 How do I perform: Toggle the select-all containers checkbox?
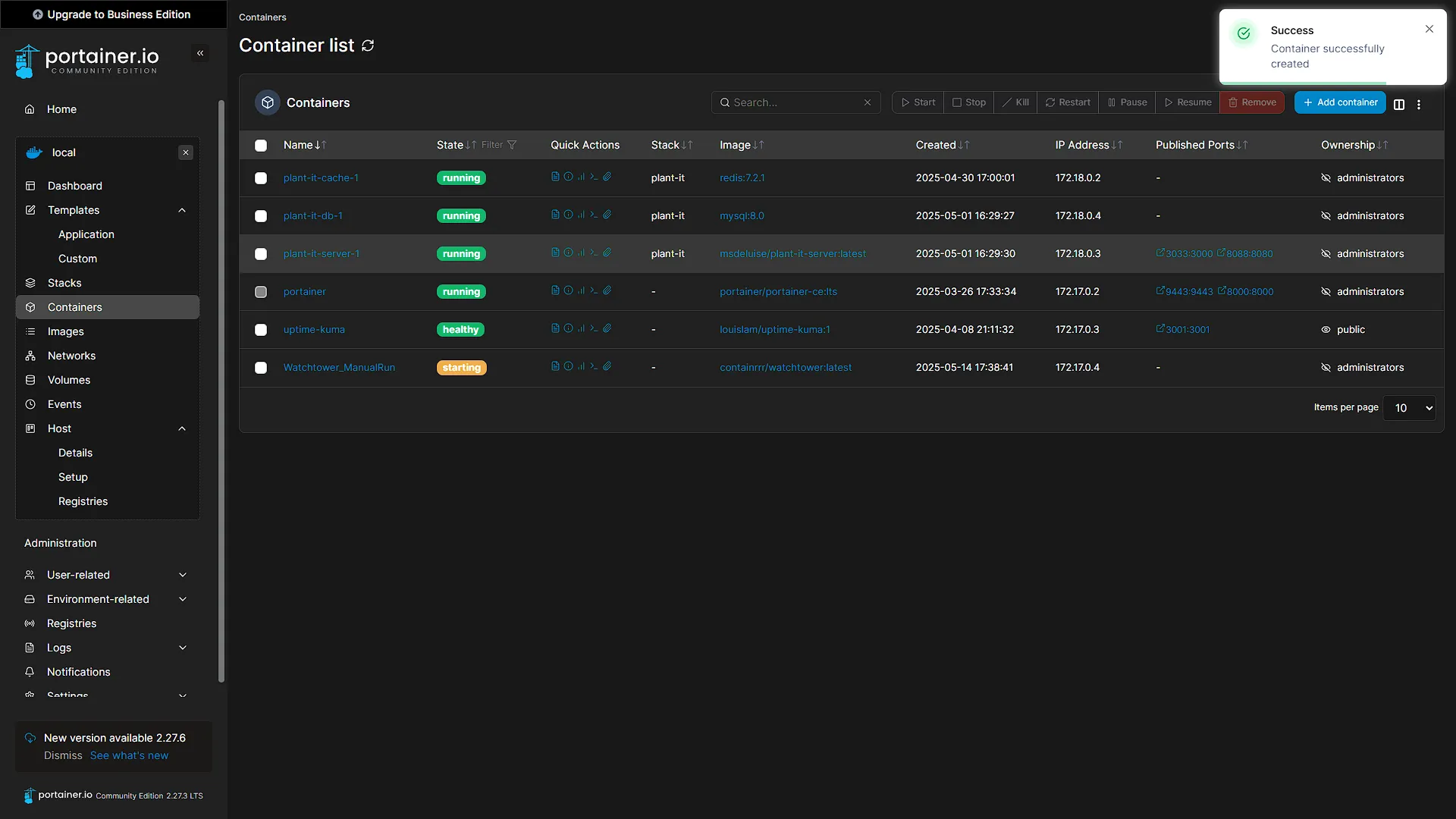[261, 146]
